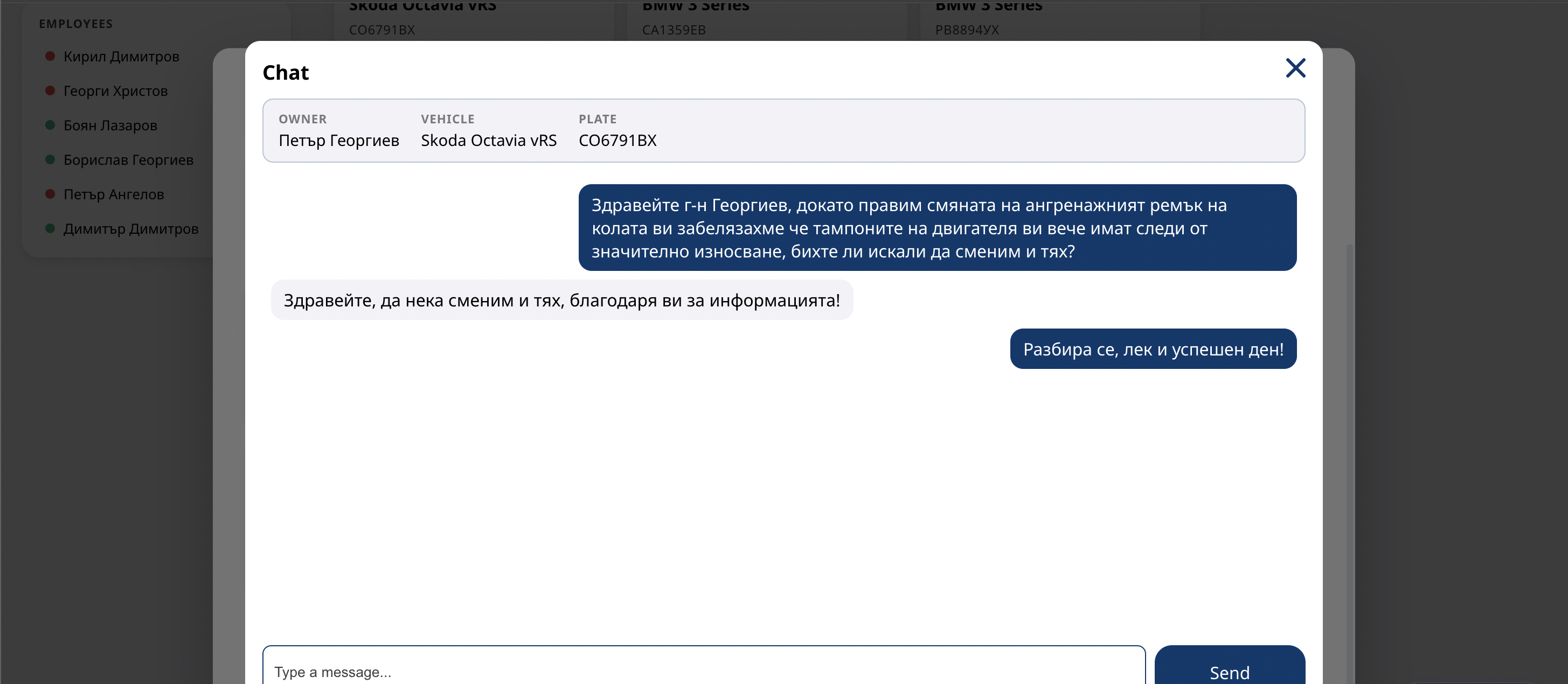
Task: Click the OWNER label in chat header
Action: click(x=302, y=119)
